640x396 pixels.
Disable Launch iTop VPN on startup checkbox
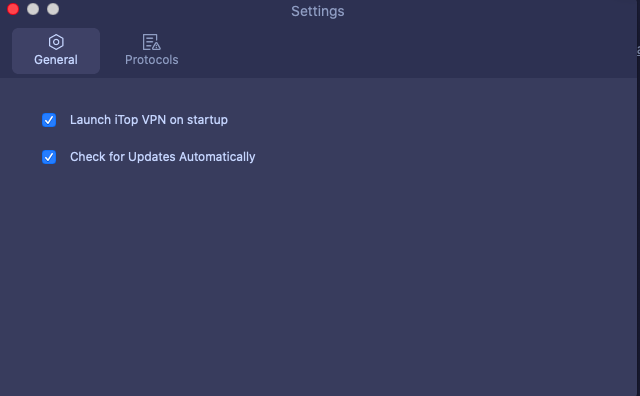tap(49, 120)
